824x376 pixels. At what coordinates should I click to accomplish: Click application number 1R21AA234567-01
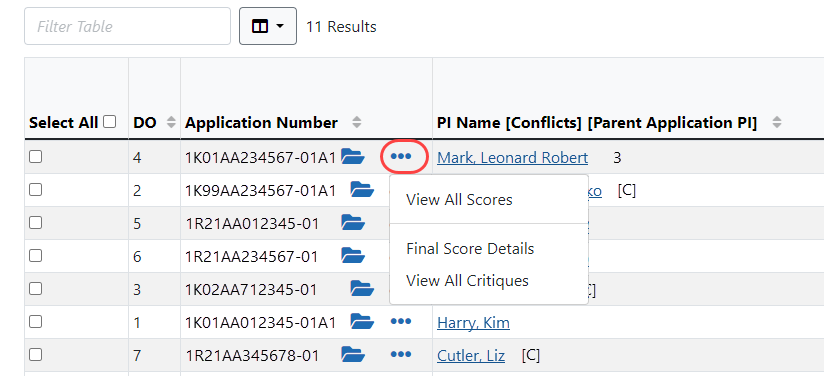coord(252,257)
